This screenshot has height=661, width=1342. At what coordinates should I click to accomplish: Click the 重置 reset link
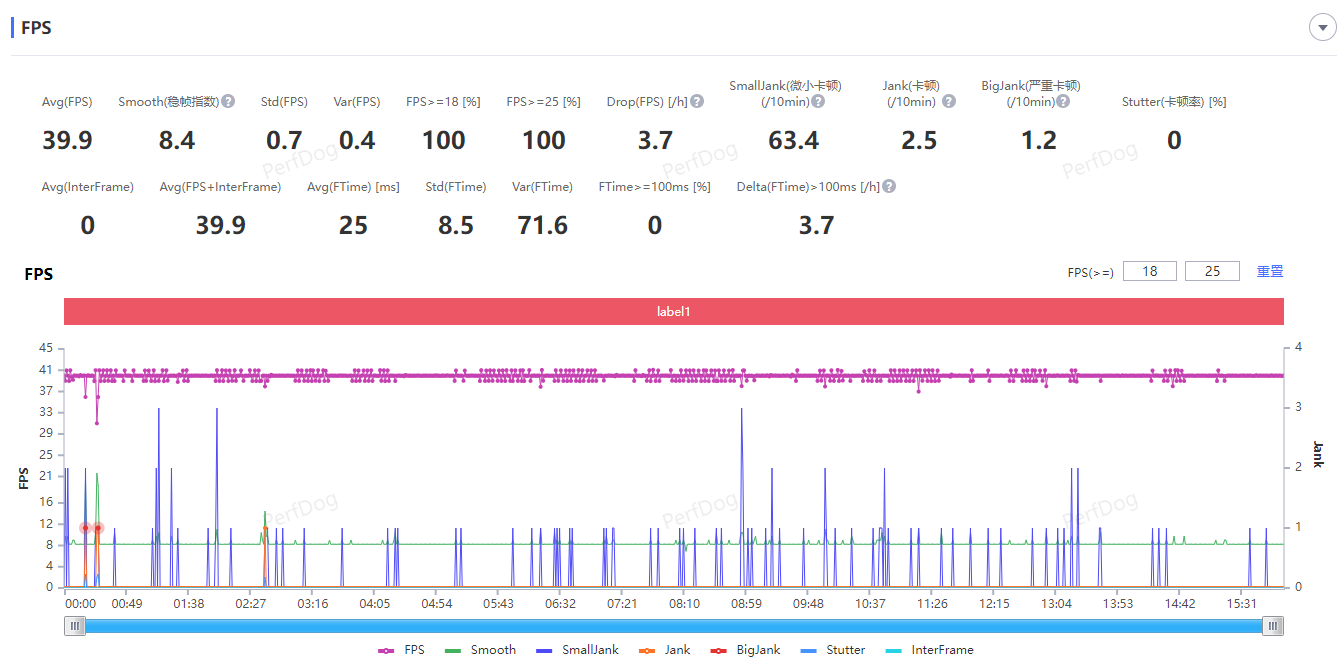(1270, 271)
